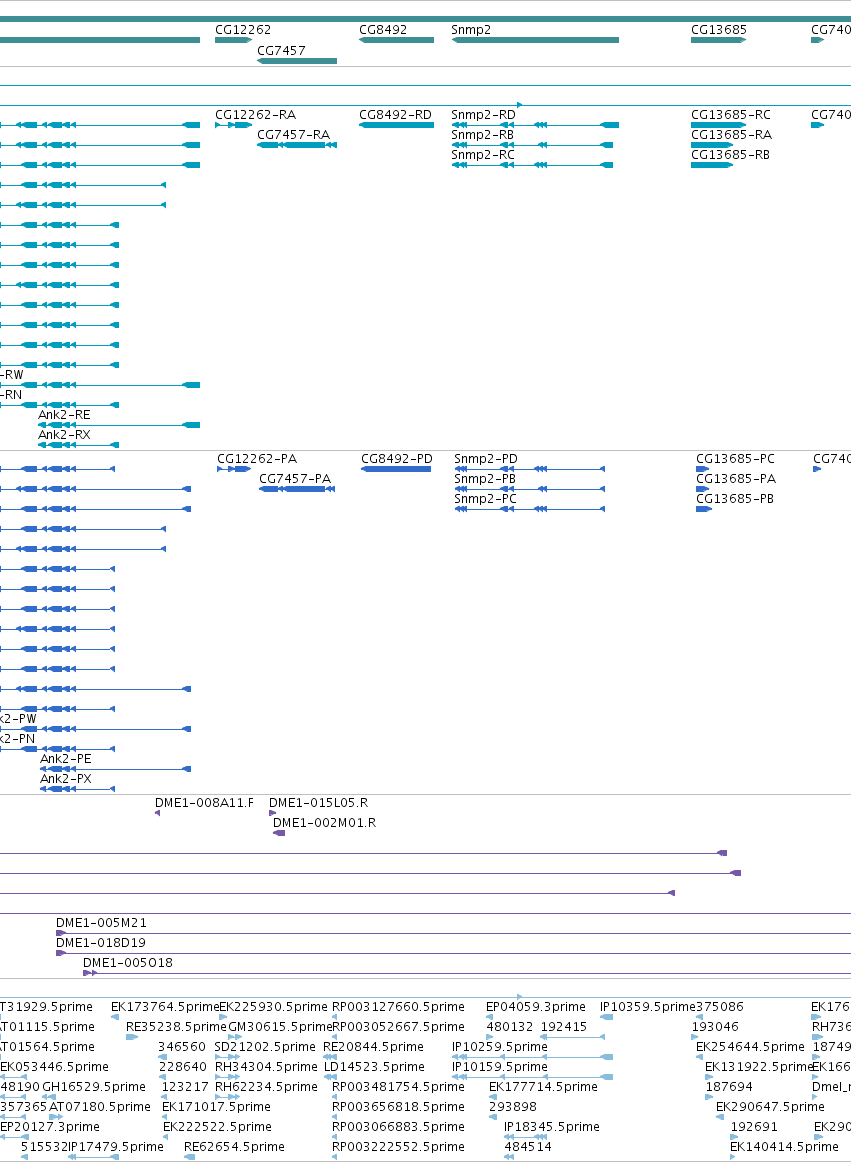The width and height of the screenshot is (851, 1162).
Task: Select the Ank2-RX transcript label
Action: coord(64,435)
